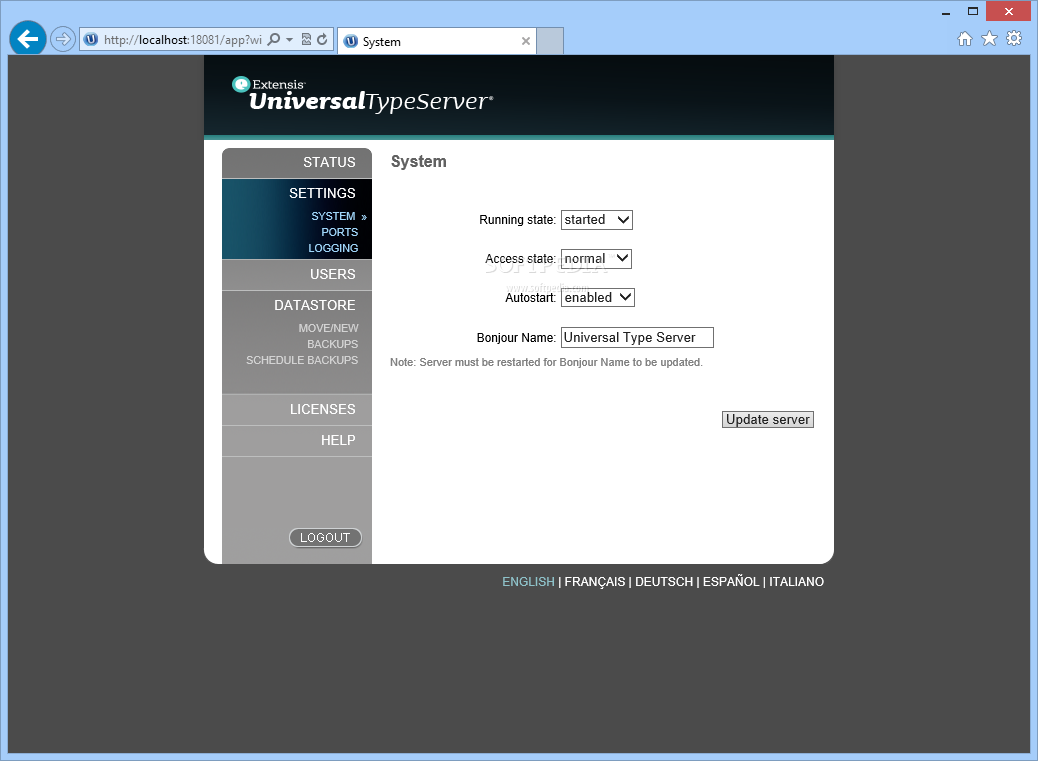Viewport: 1038px width, 761px height.
Task: Open BACKUPS datastore page
Action: tap(332, 344)
